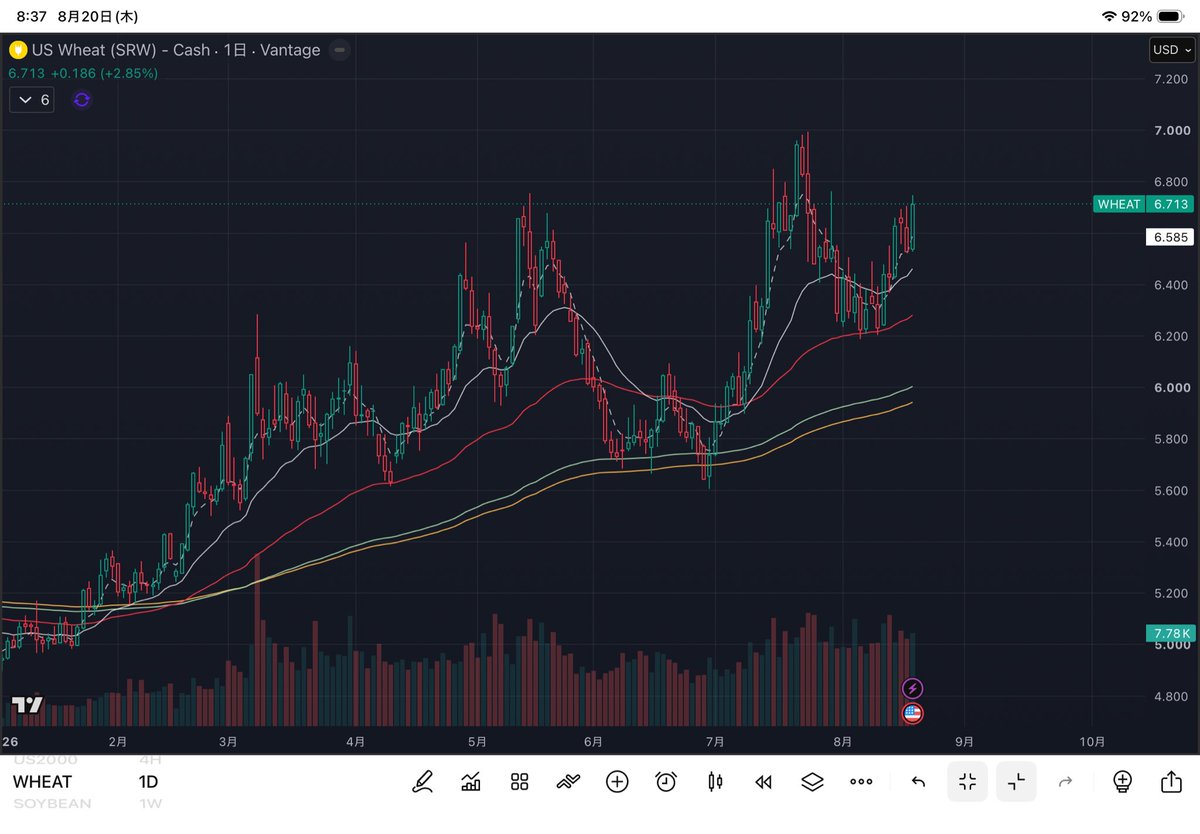
Task: Undo last action with the left arrow
Action: pos(918,782)
